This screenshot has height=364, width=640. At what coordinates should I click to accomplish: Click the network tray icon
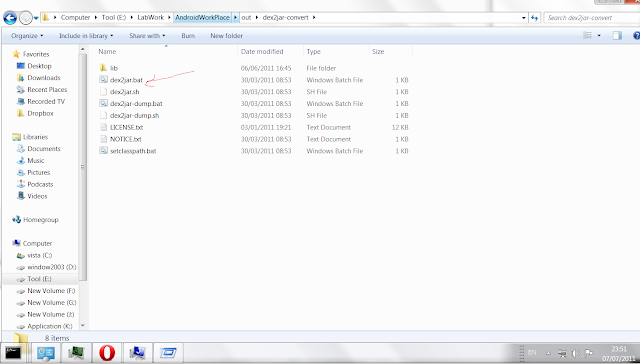562,353
